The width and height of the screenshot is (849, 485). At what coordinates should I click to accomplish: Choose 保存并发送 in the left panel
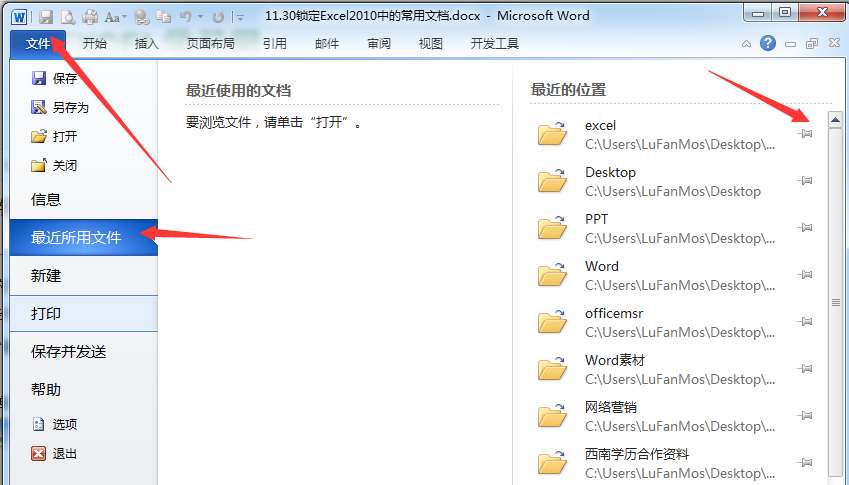tap(68, 351)
